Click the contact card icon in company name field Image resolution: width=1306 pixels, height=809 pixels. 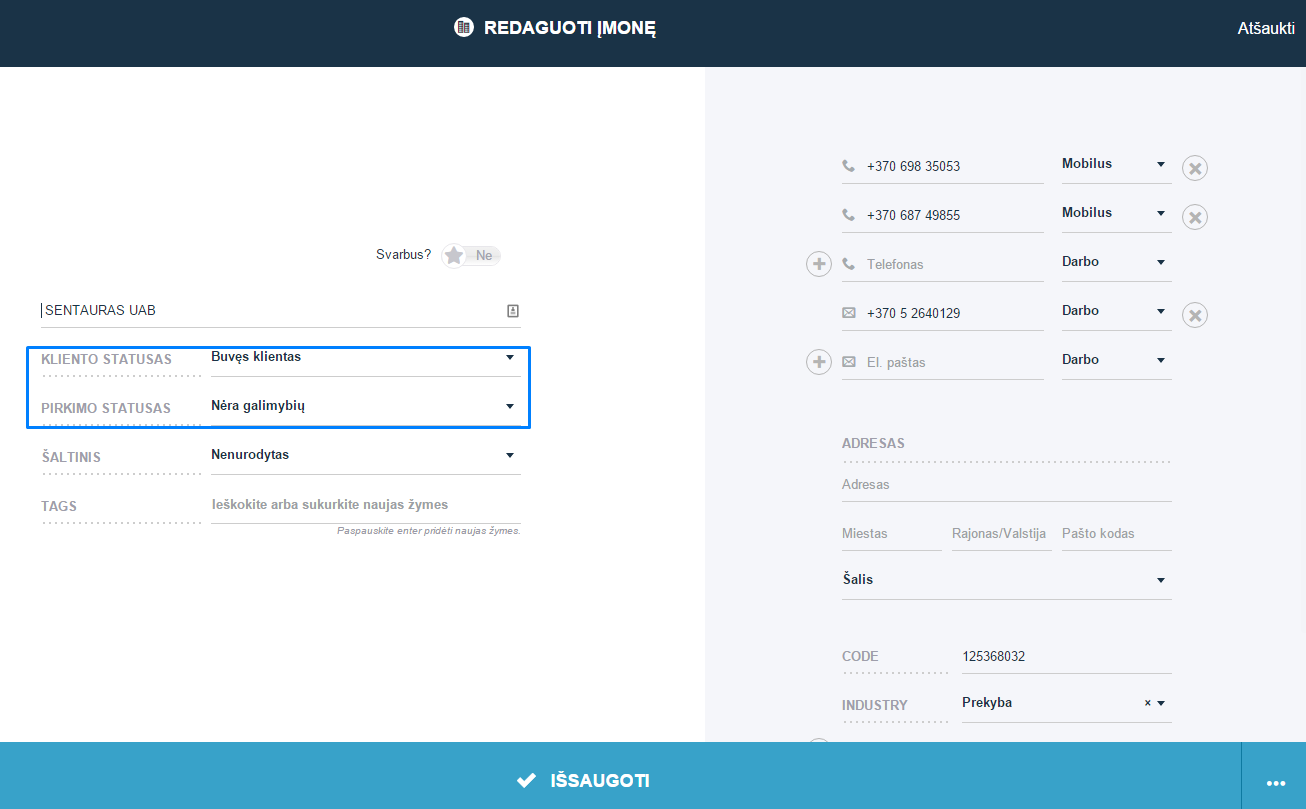(x=513, y=311)
